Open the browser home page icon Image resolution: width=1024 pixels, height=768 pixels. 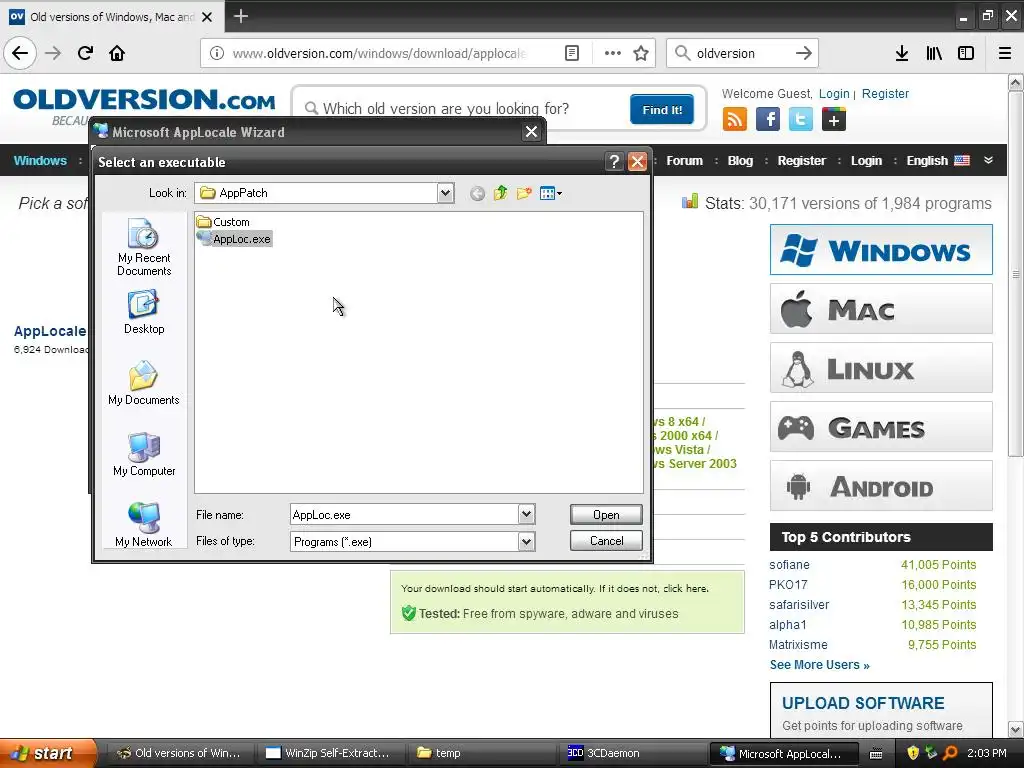117,53
